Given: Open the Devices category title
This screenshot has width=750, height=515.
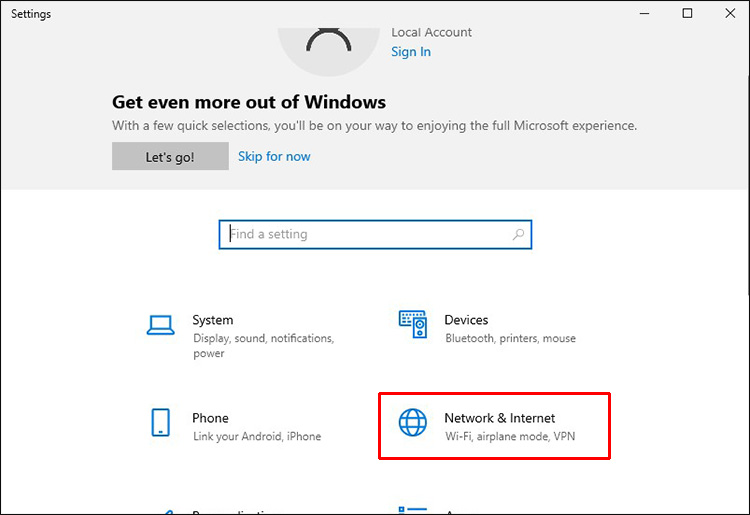Looking at the screenshot, I should click(x=466, y=320).
